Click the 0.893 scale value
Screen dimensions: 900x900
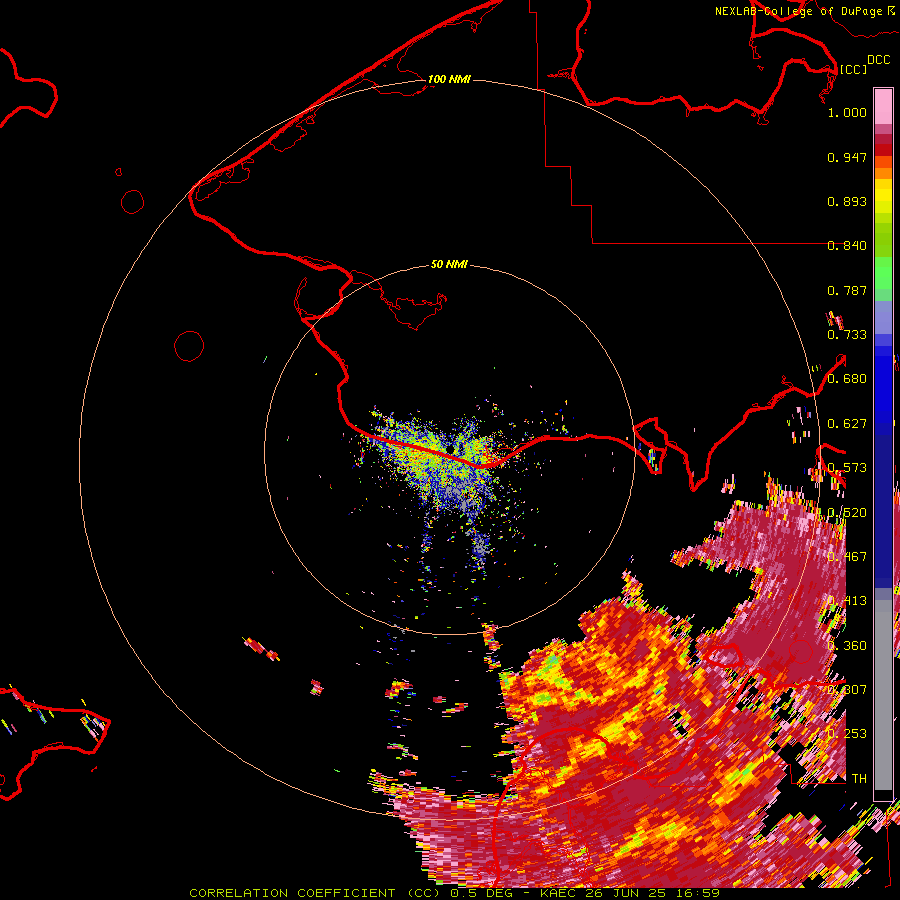[847, 201]
